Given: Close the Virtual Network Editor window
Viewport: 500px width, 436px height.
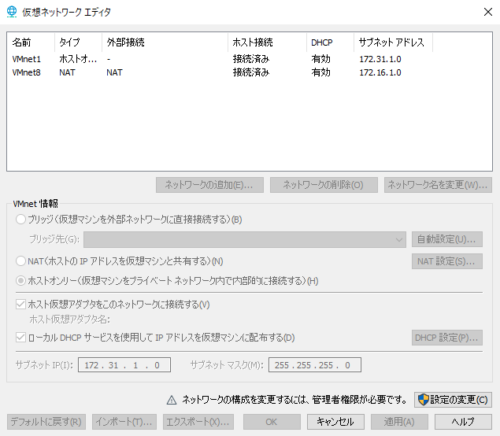Looking at the screenshot, I should pyautogui.click(x=488, y=12).
